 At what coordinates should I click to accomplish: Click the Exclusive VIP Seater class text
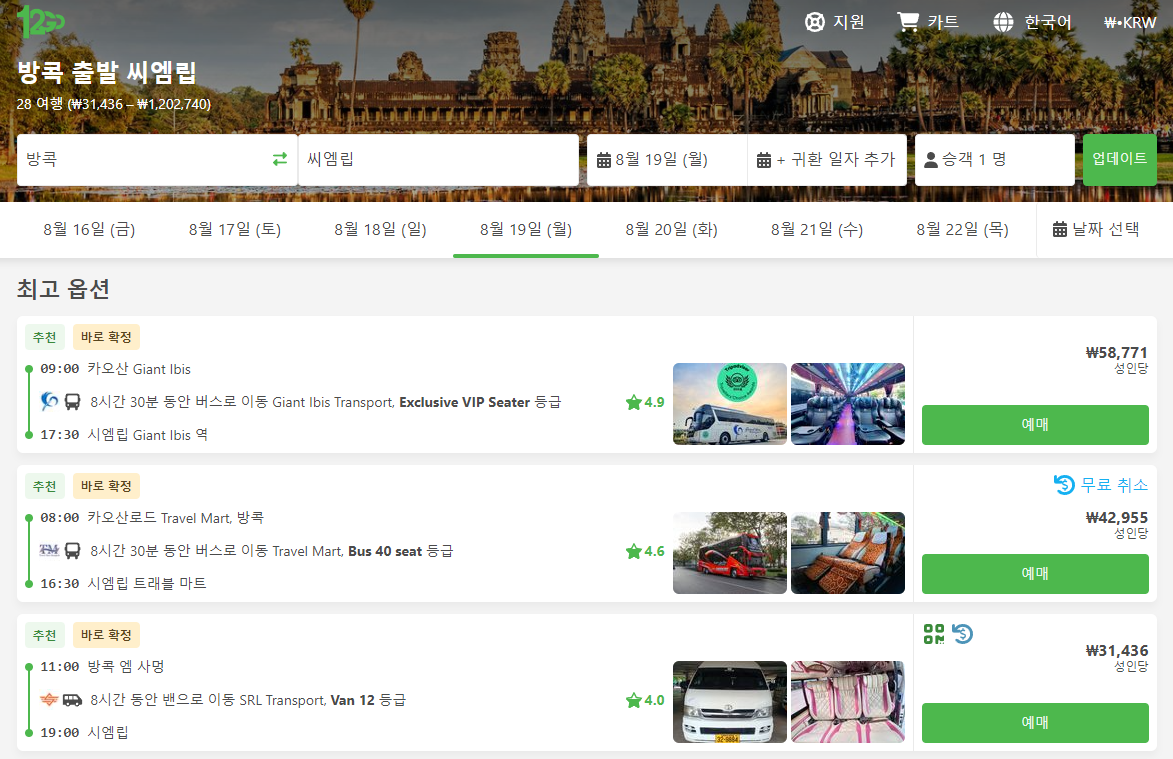(465, 402)
